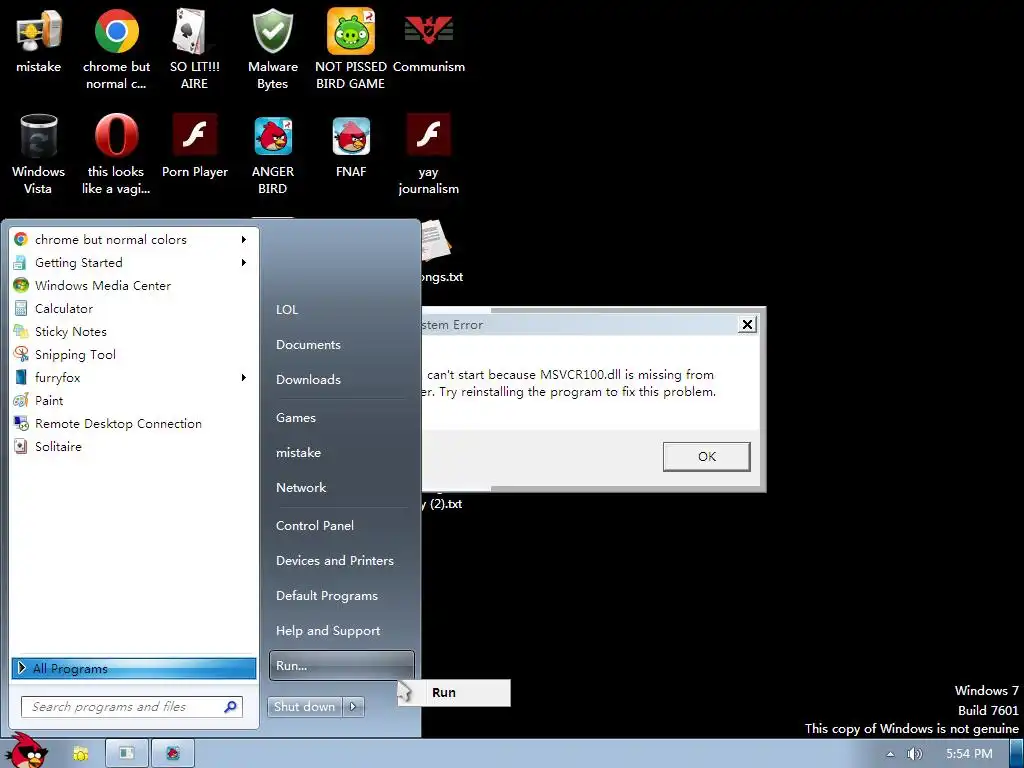This screenshot has width=1024, height=768.
Task: Open Default Programs
Action: pyautogui.click(x=327, y=596)
